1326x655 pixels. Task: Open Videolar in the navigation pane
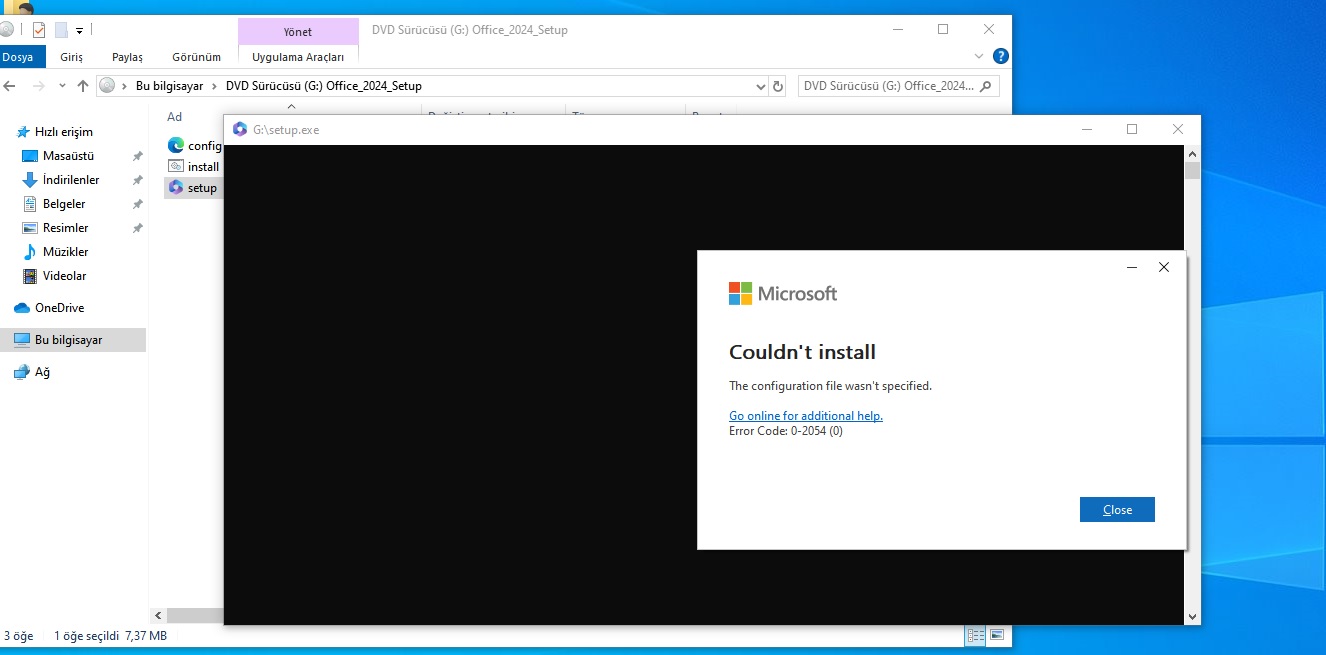click(x=64, y=276)
